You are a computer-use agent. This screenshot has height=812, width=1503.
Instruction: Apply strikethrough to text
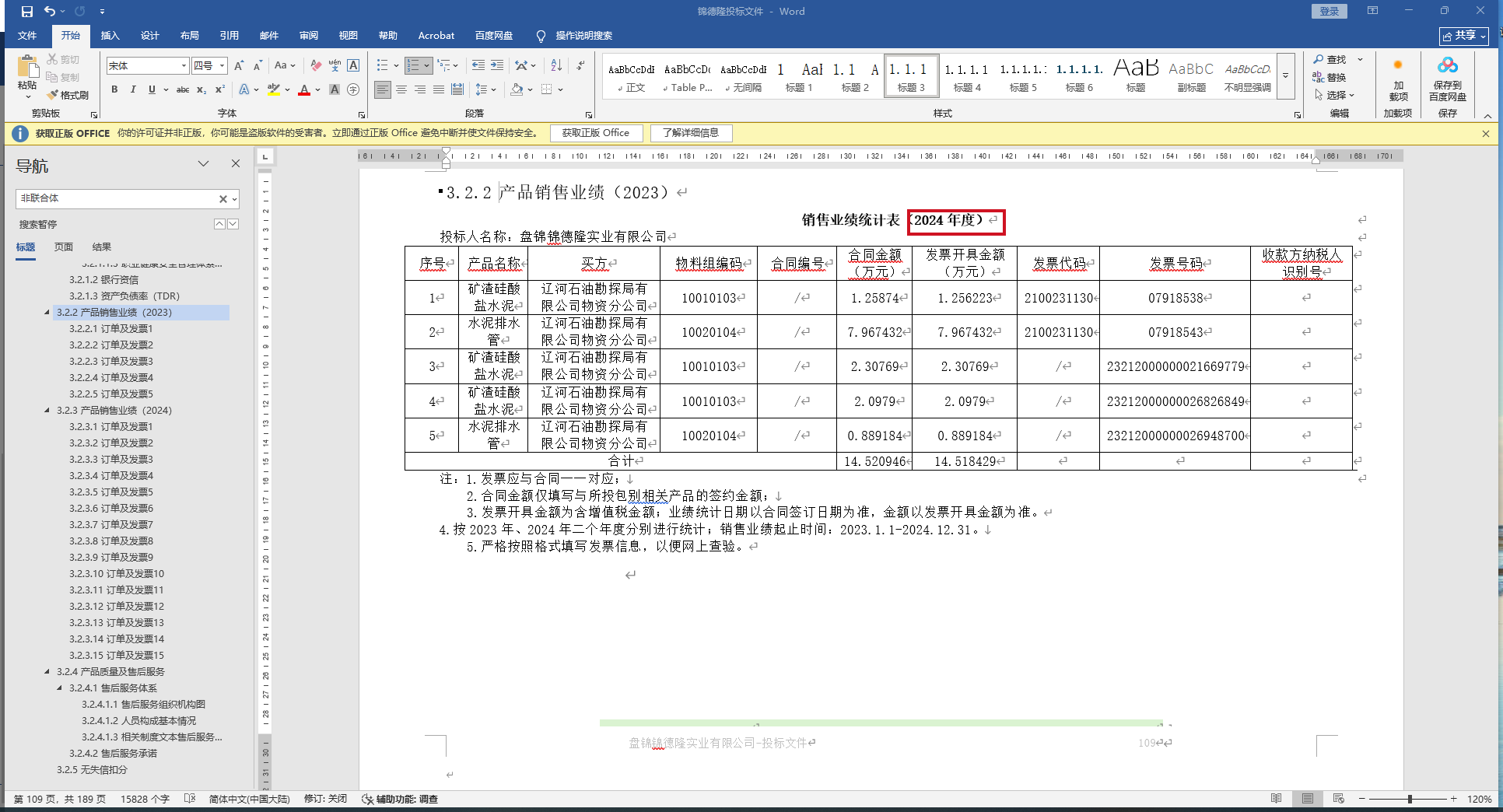(183, 89)
